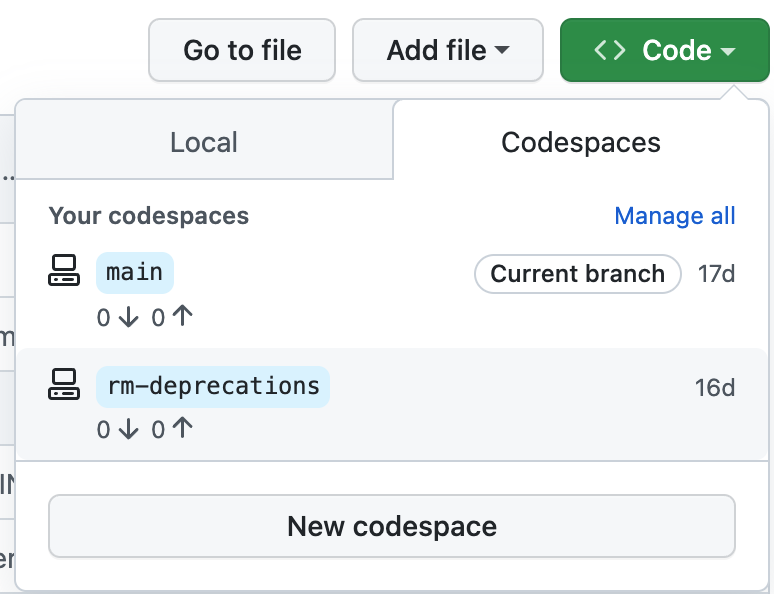Screen dimensions: 774x594
Task: Open the Add file dropdown
Action: (448, 50)
